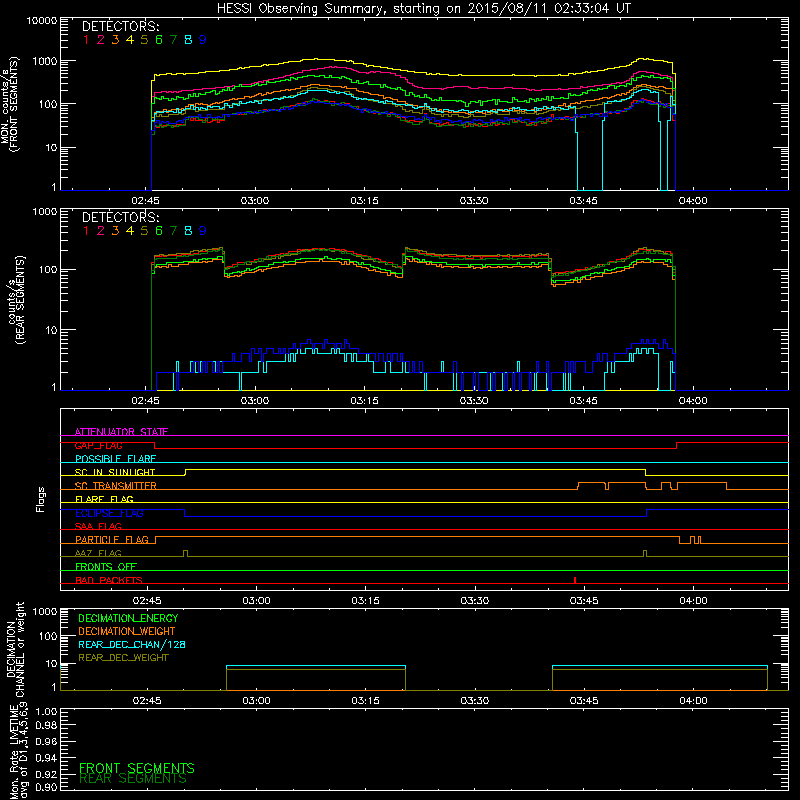
Task: Click the GAP_FLAG label
Action: pos(98,445)
